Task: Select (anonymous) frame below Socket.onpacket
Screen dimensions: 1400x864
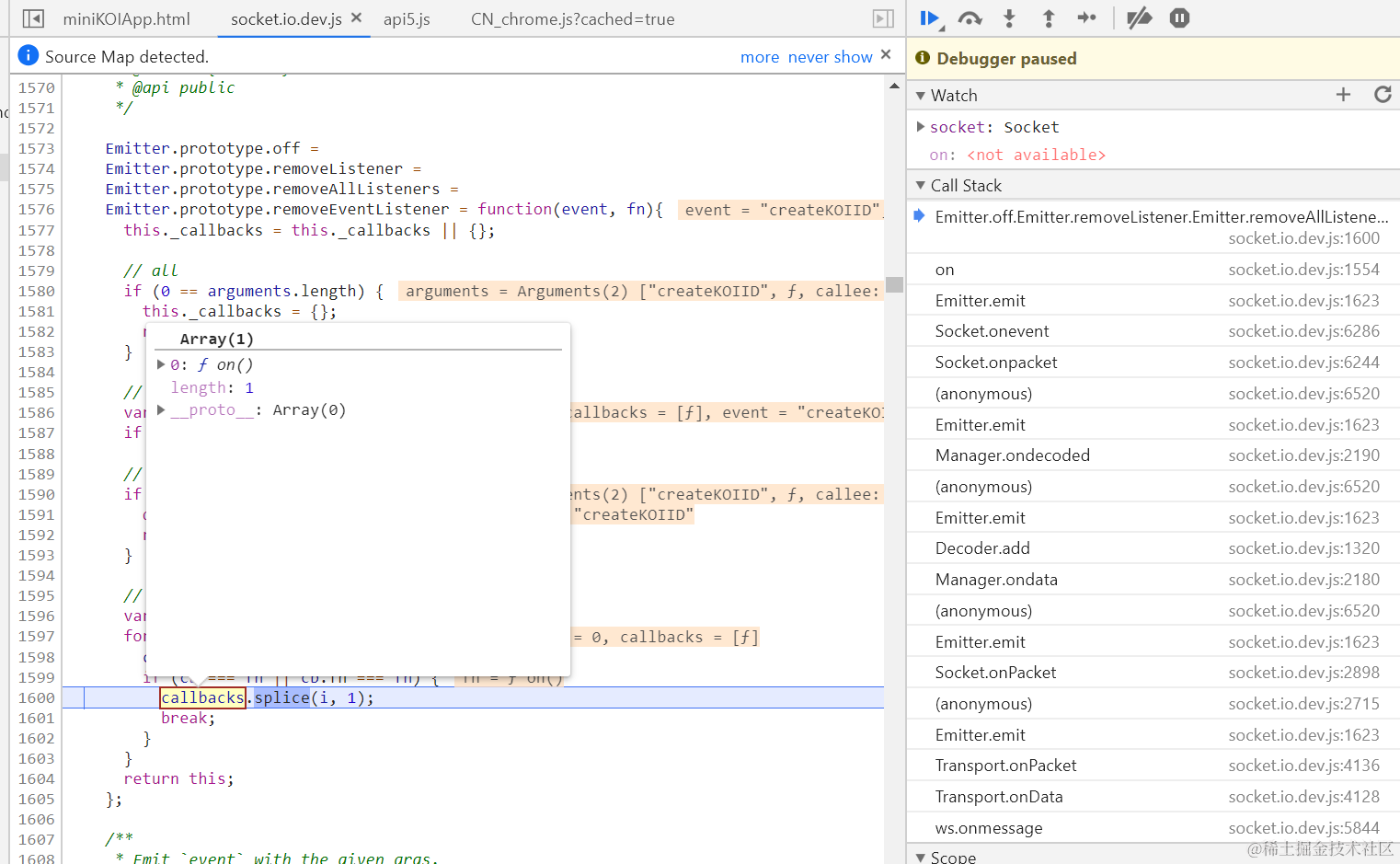Action: [1153, 394]
